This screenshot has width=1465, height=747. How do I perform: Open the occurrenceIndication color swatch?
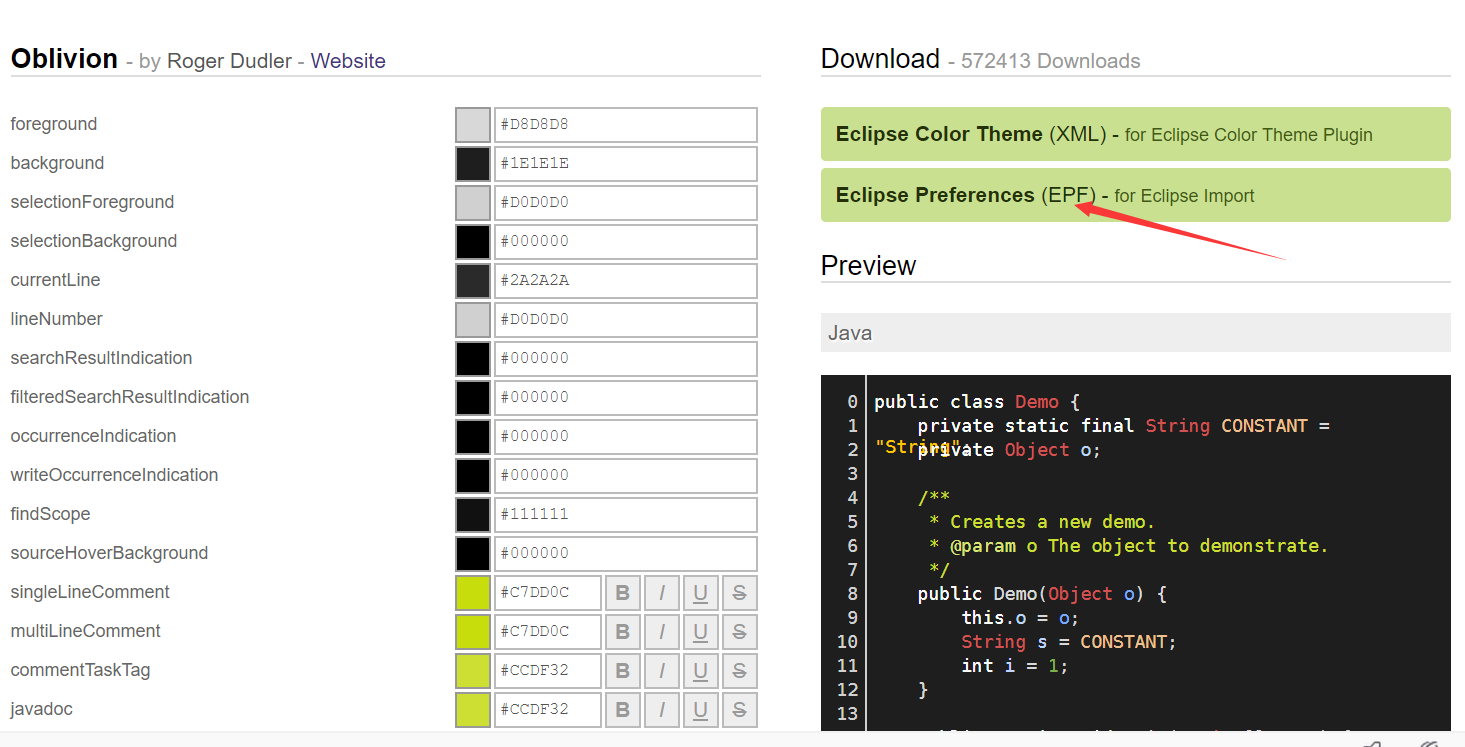pos(473,437)
